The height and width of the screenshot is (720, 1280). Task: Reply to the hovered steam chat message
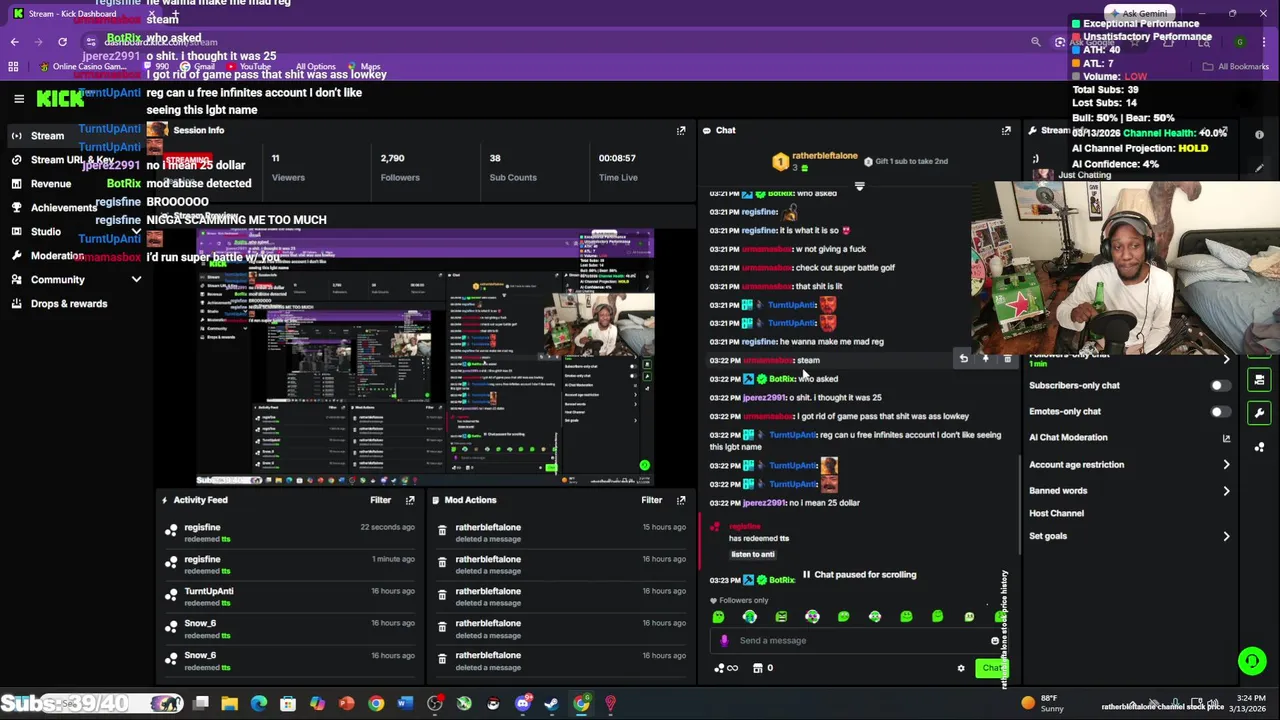[963, 359]
